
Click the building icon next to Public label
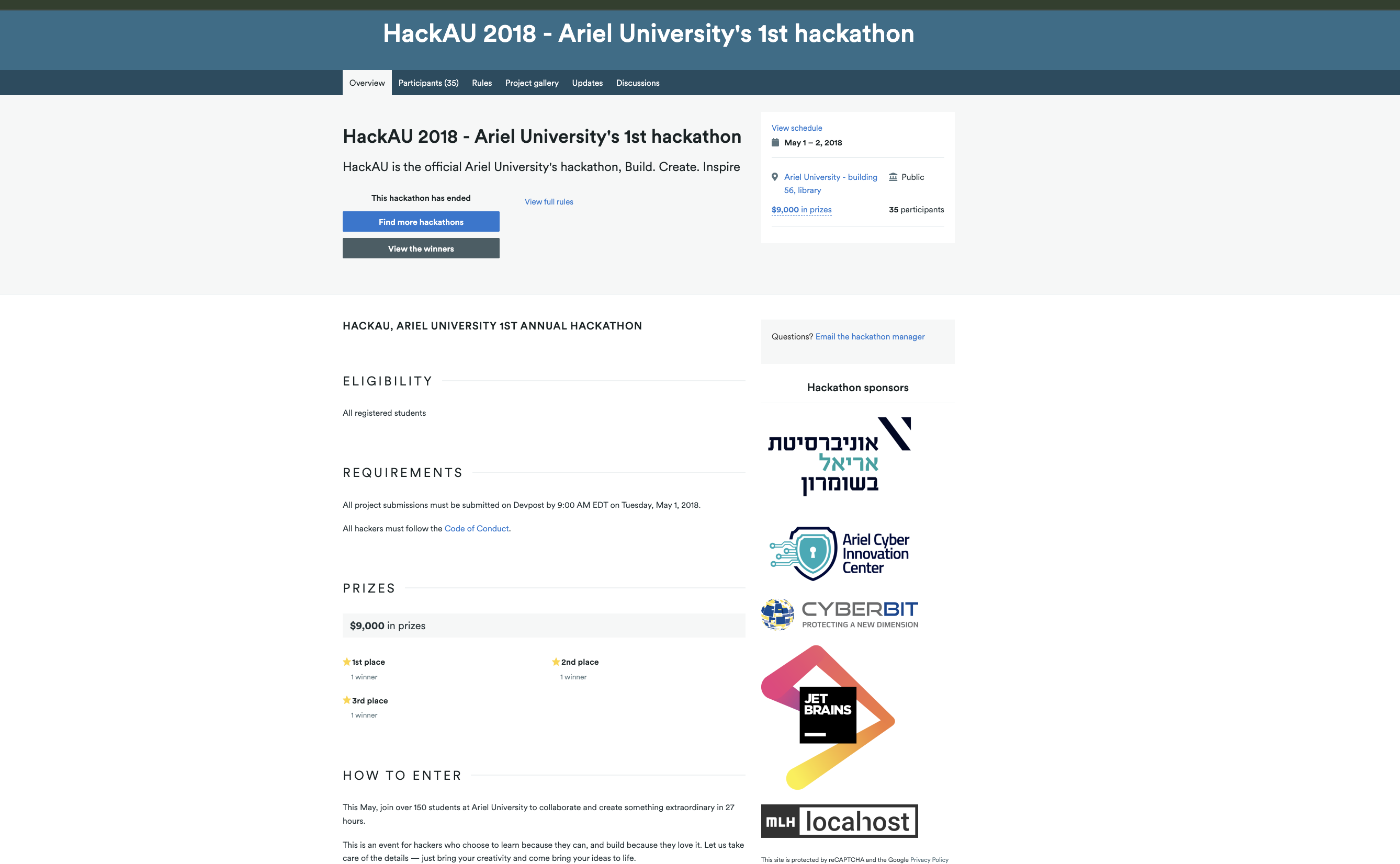[x=893, y=177]
